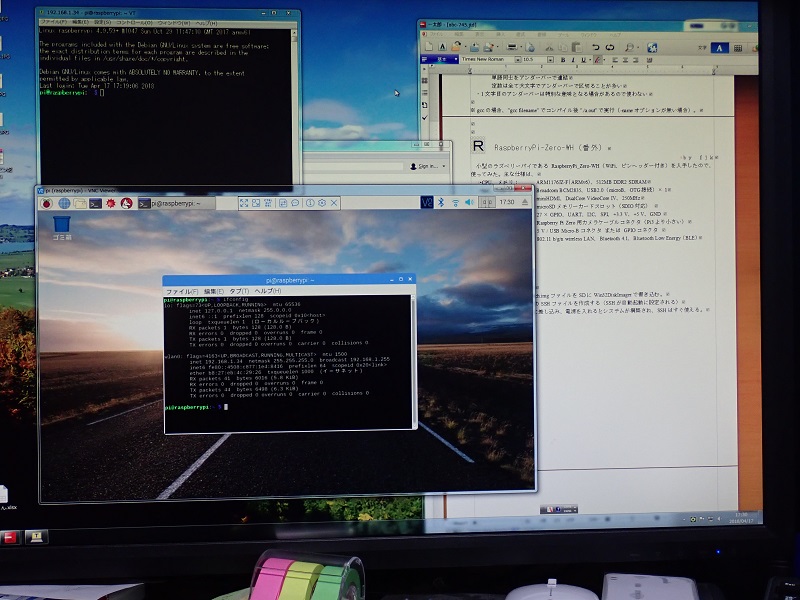Open the 10.5 font size dropdown
Viewport: 800px width, 600px height.
point(551,60)
